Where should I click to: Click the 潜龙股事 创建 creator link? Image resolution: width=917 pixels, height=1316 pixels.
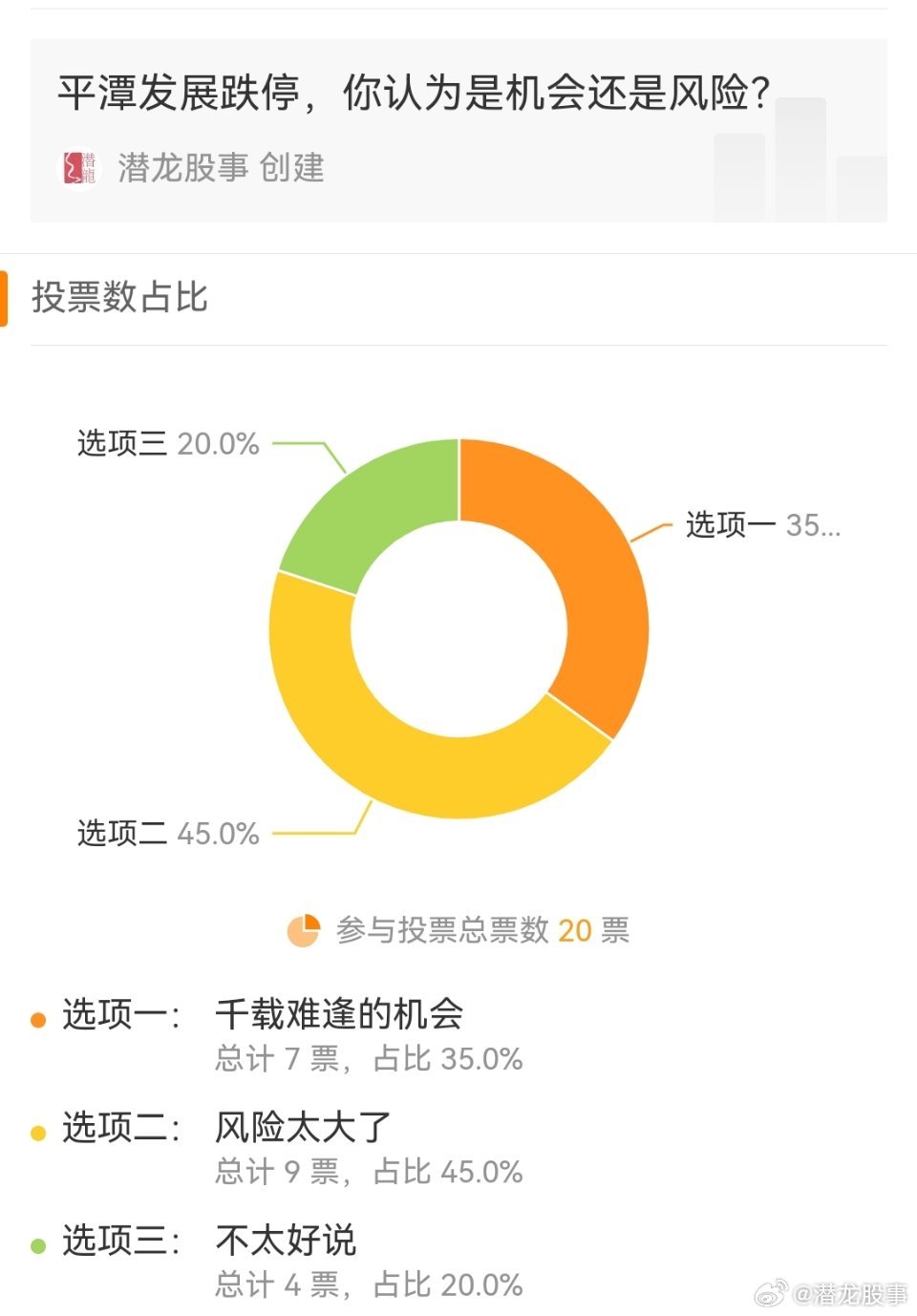point(220,167)
